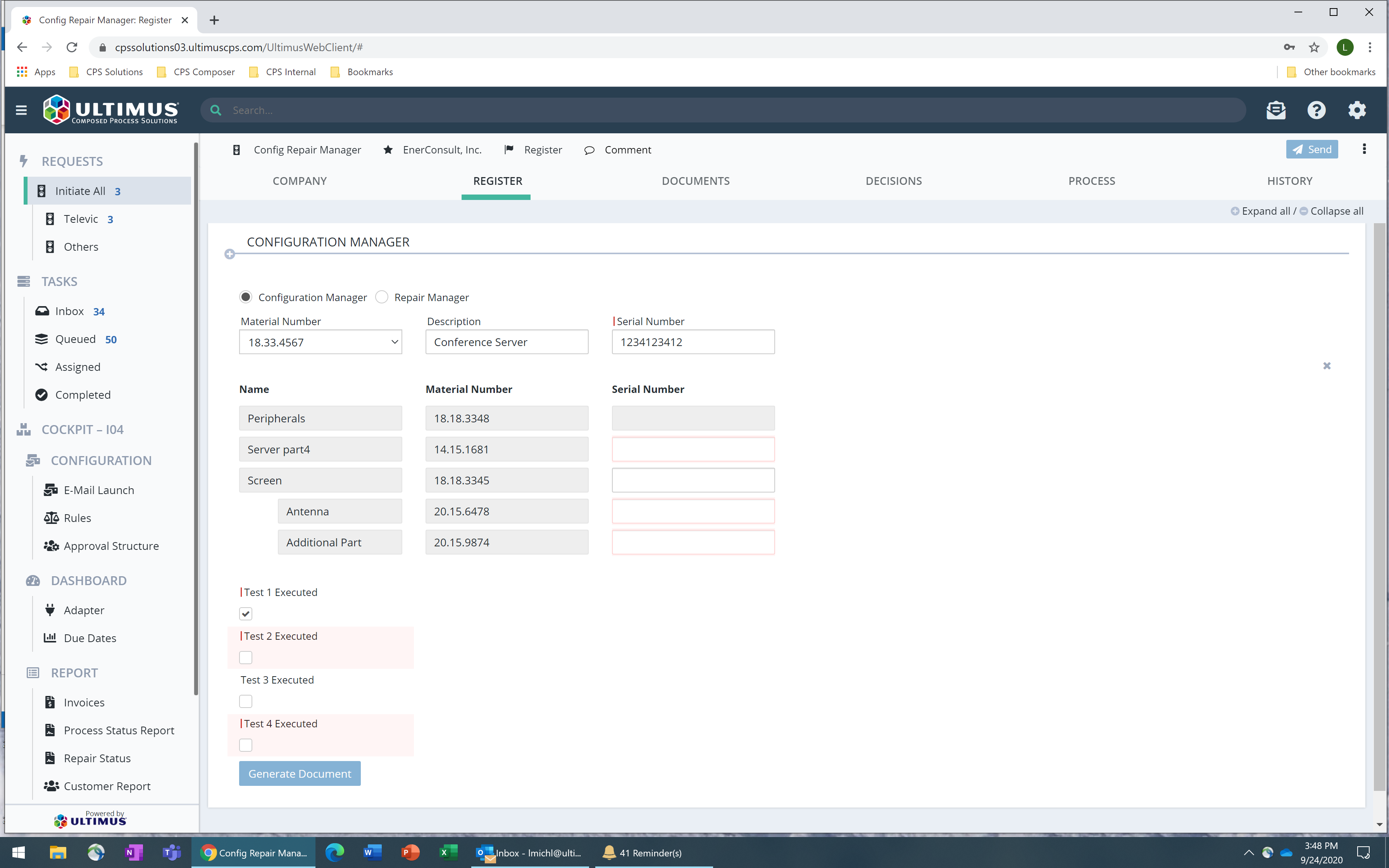Click the three-dot more options menu beside Send
The image size is (1389, 868).
coord(1364,149)
